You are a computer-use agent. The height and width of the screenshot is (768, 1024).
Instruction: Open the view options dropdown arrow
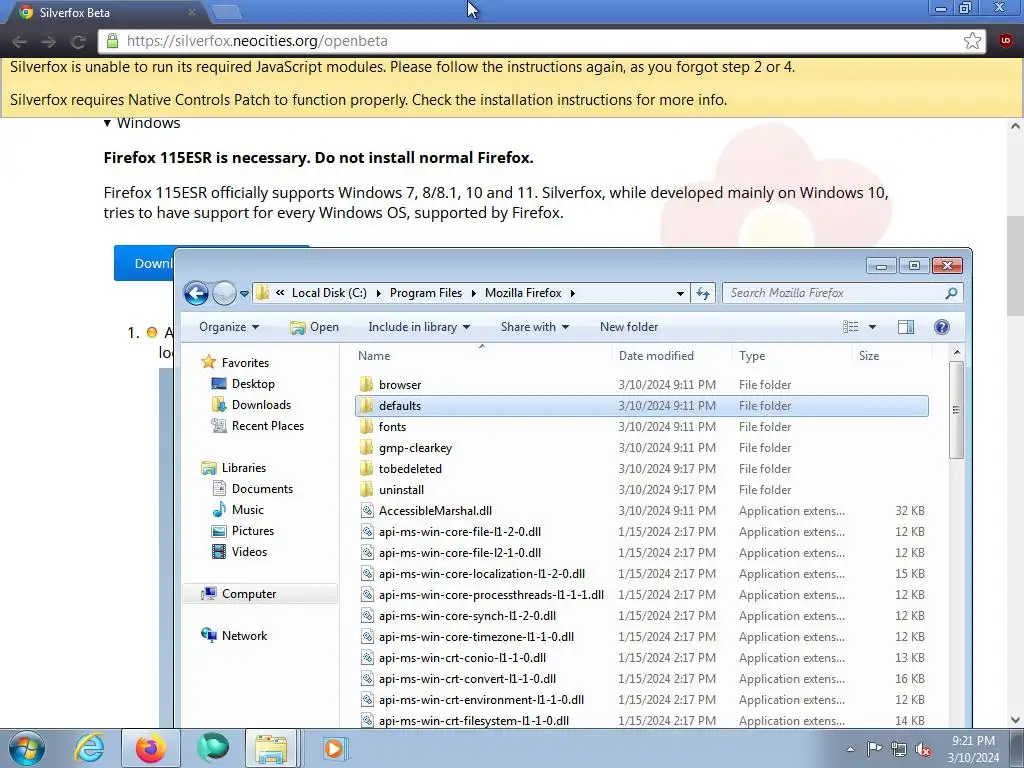click(872, 327)
